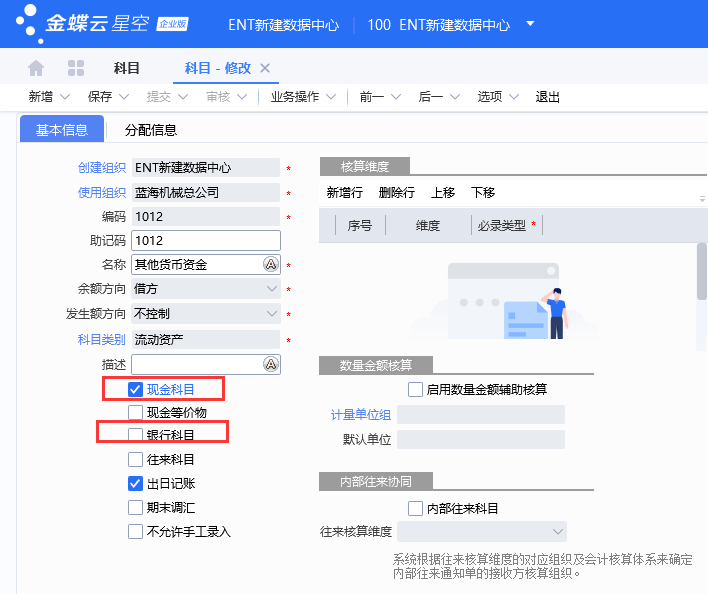Close the 科目 - 修改 tab
Screen dimensions: 708x594
coord(265,68)
